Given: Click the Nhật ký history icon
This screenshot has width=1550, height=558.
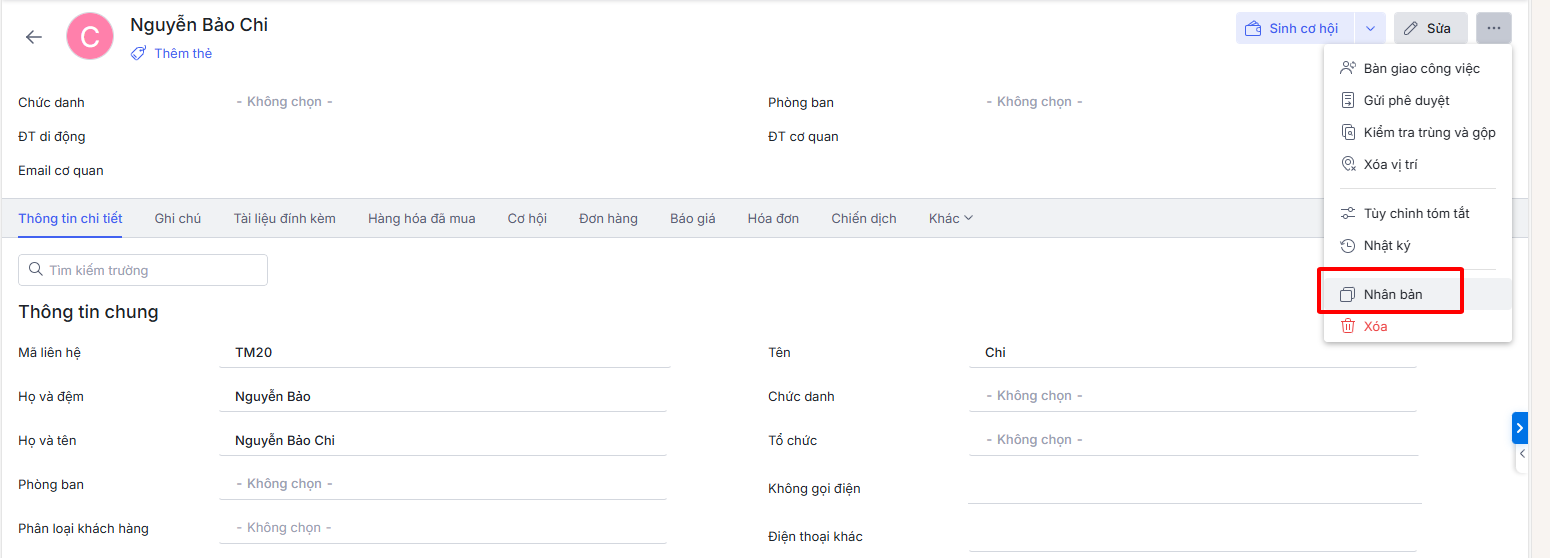Looking at the screenshot, I should [1348, 246].
